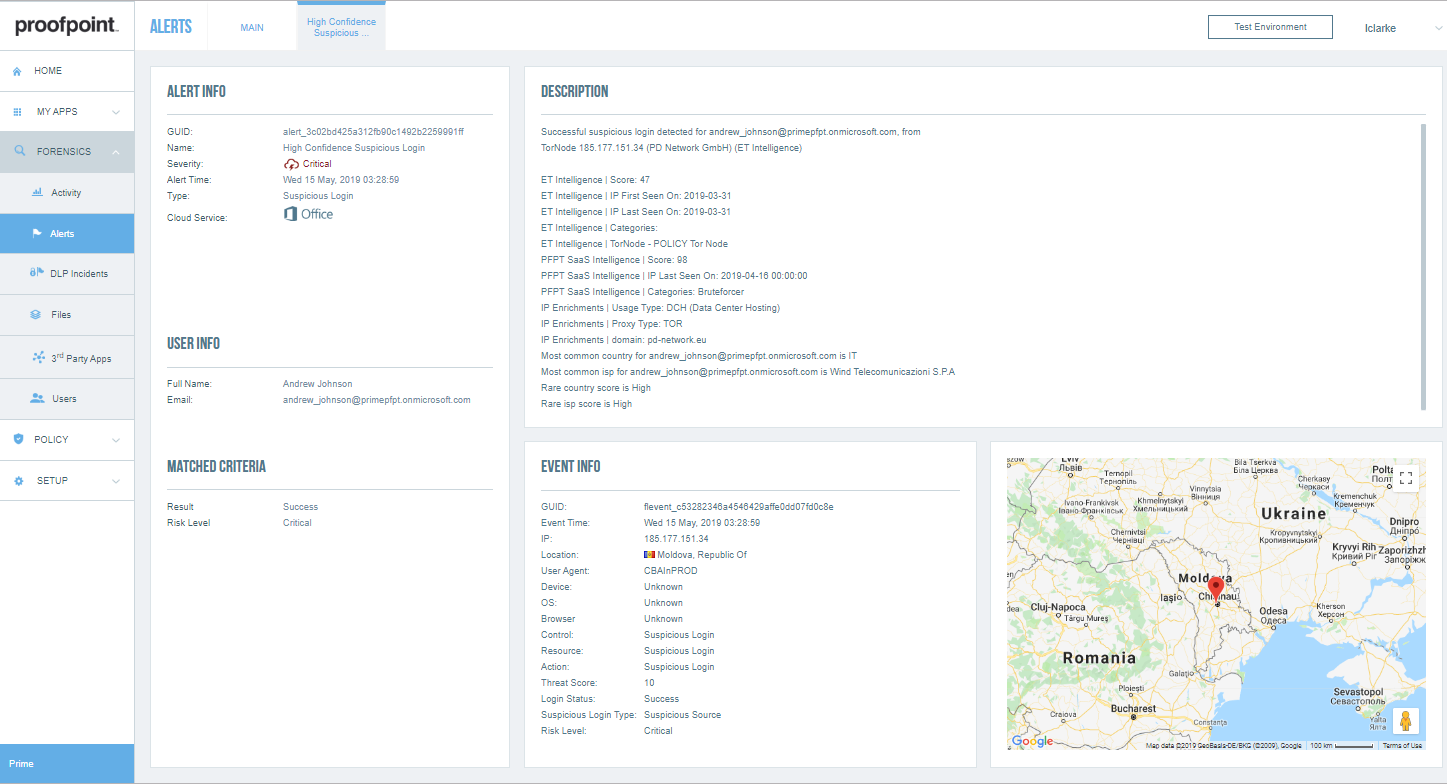The image size is (1447, 784).
Task: Click the PFPT SaaS Intelligence Score 98 line
Action: click(x=614, y=260)
